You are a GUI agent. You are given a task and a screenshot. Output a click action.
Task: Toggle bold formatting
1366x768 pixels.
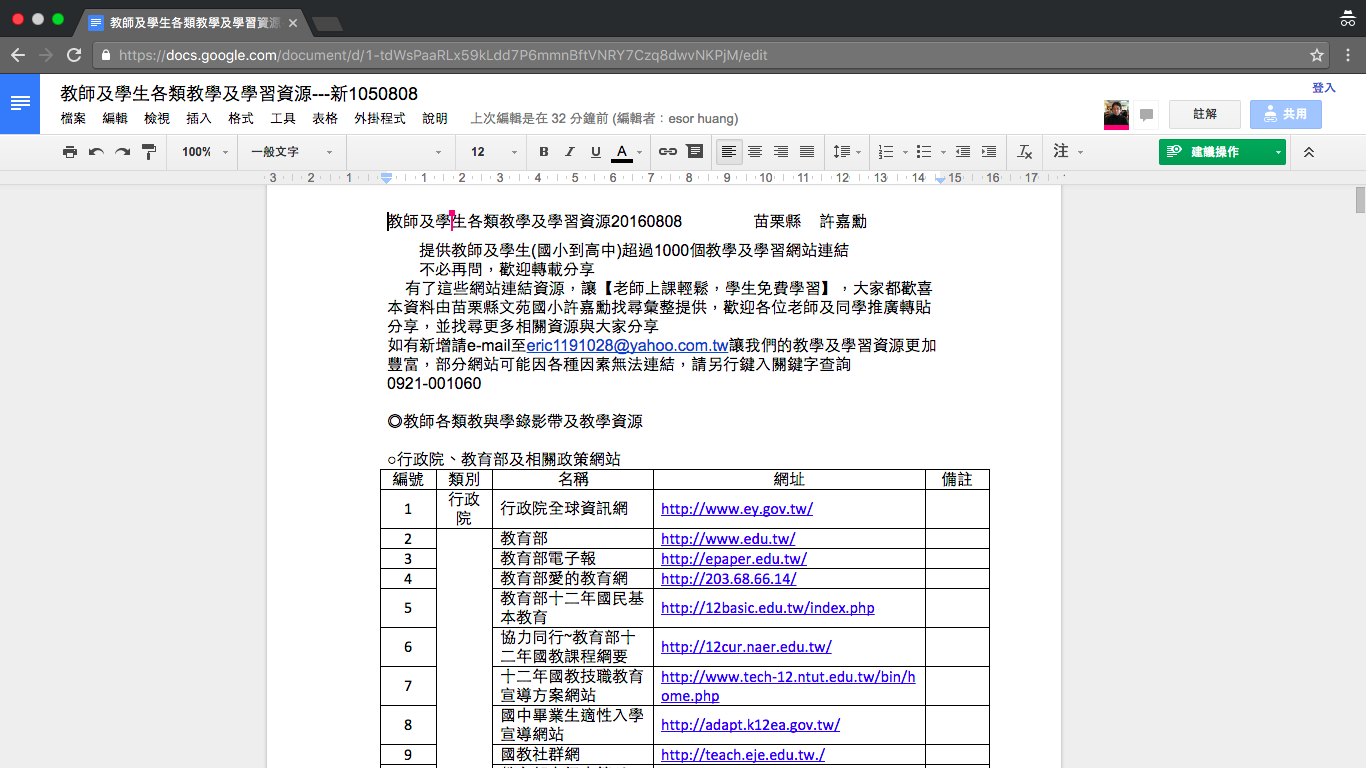point(544,152)
